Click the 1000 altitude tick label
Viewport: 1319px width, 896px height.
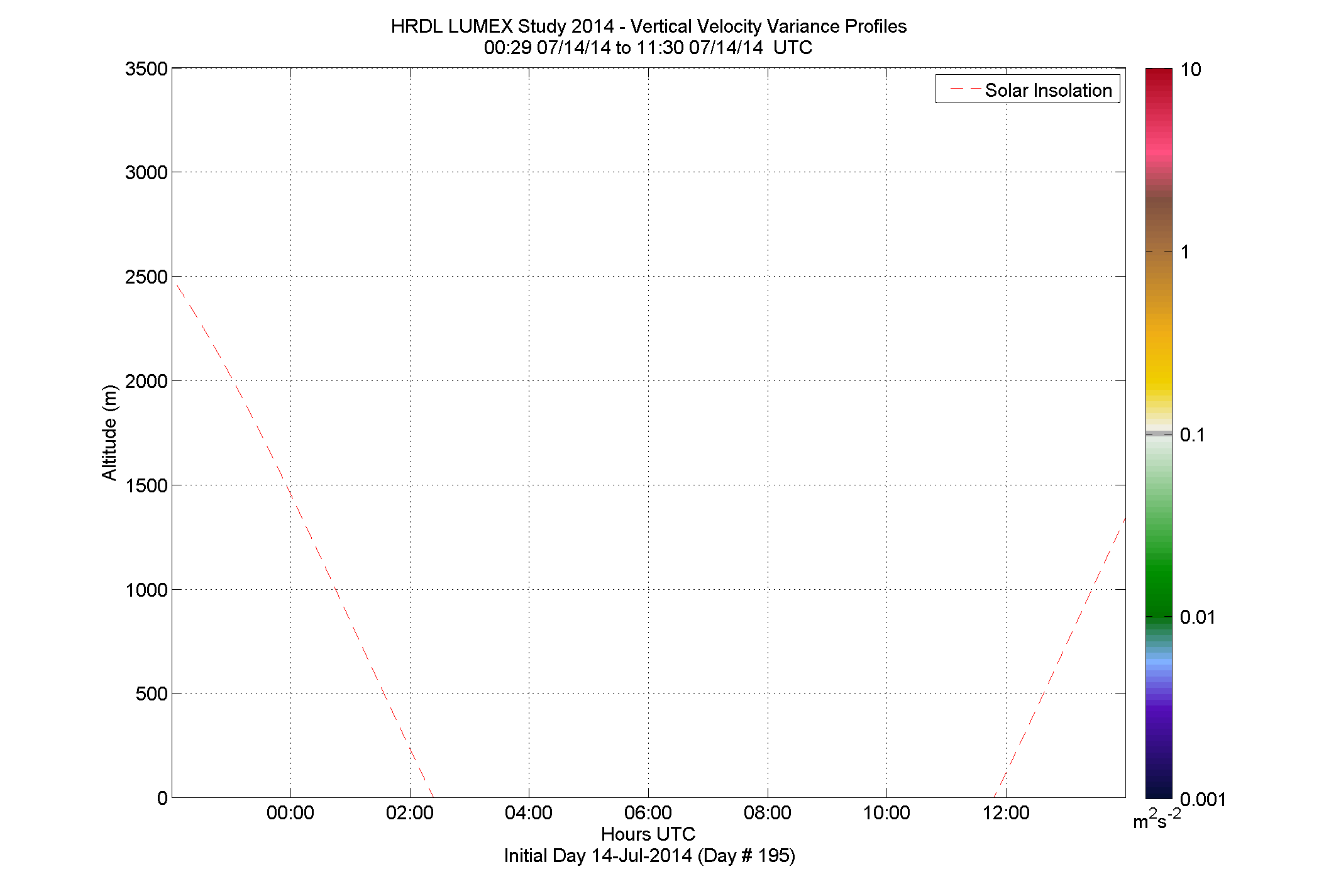pyautogui.click(x=146, y=590)
